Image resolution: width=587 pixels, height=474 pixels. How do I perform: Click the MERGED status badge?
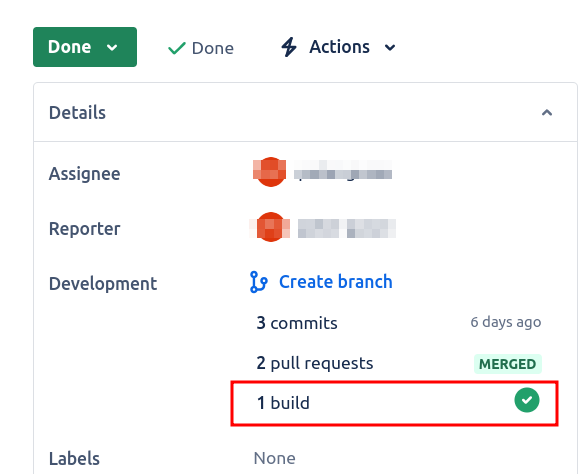[508, 364]
